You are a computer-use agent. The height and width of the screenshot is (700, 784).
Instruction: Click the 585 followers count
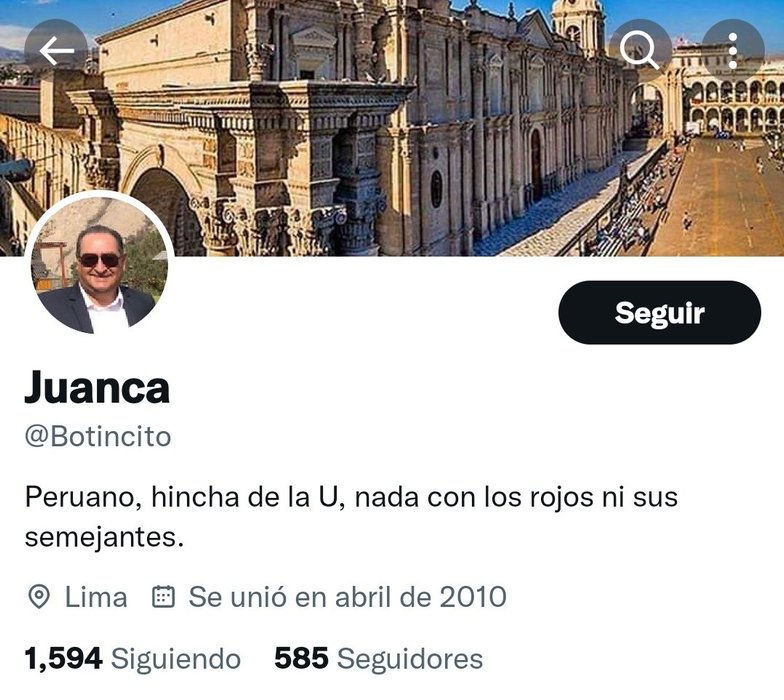[x=302, y=658]
